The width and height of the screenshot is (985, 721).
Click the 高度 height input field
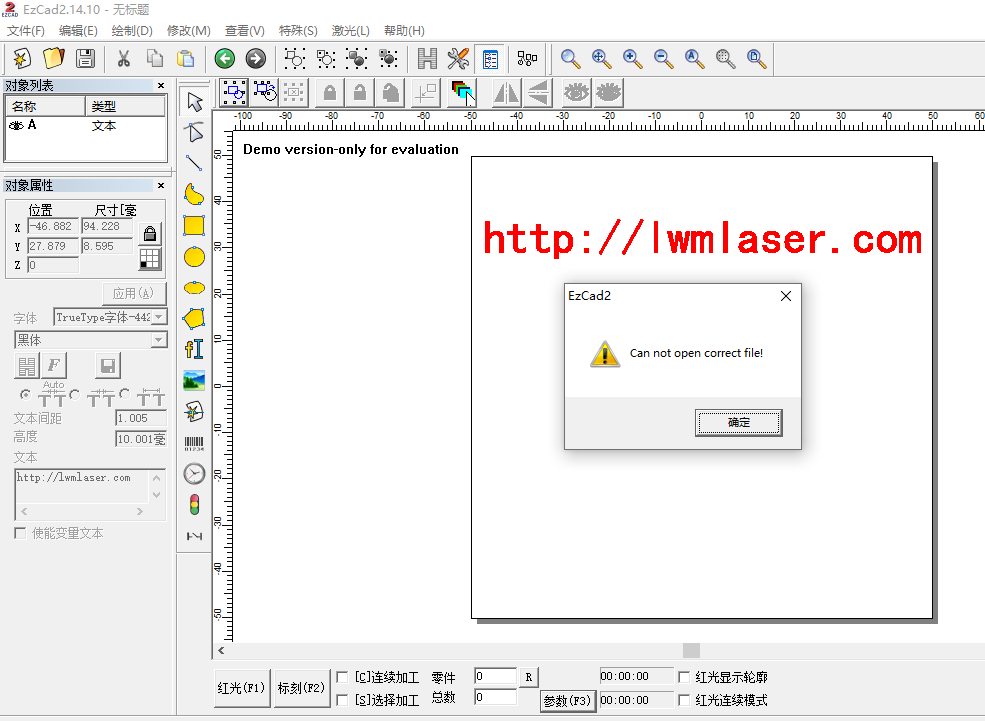click(141, 439)
